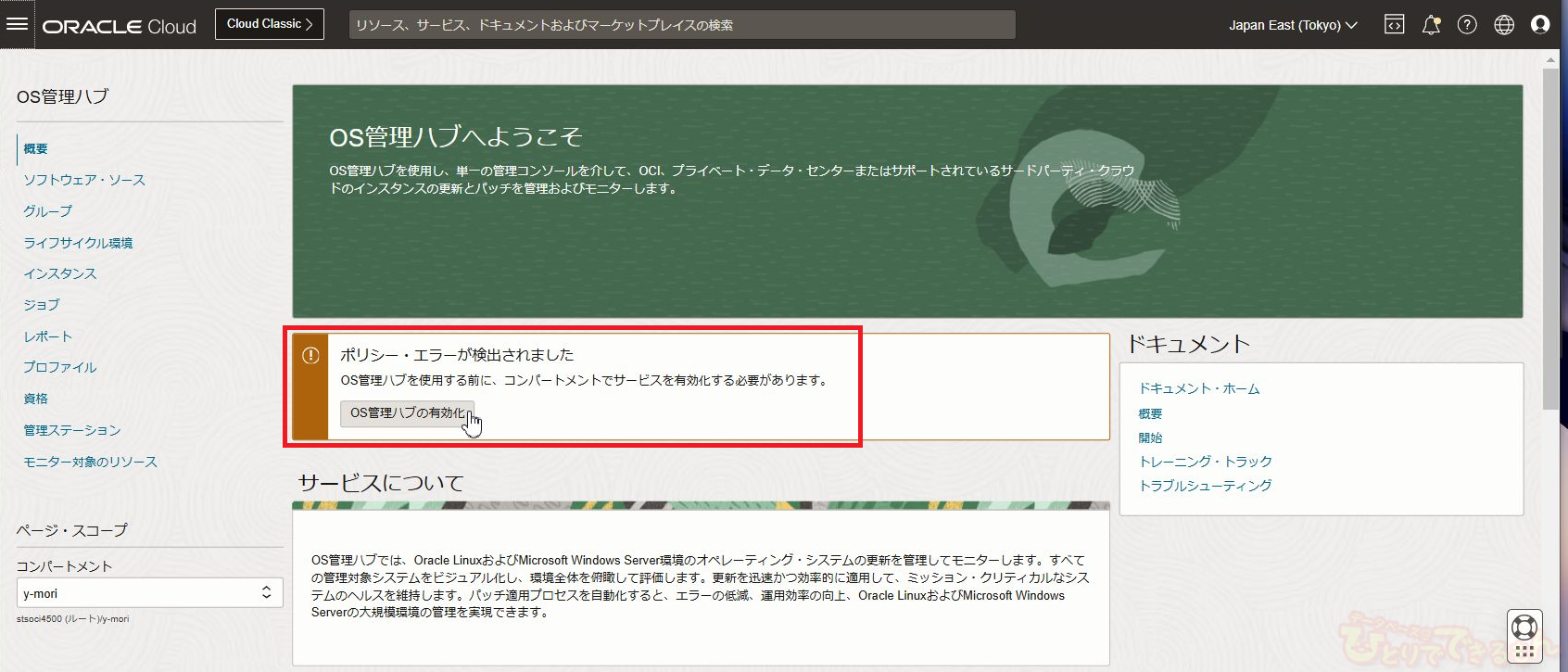Open ライフサイクル環境 in the sidebar
The image size is (1568, 672).
(x=78, y=243)
